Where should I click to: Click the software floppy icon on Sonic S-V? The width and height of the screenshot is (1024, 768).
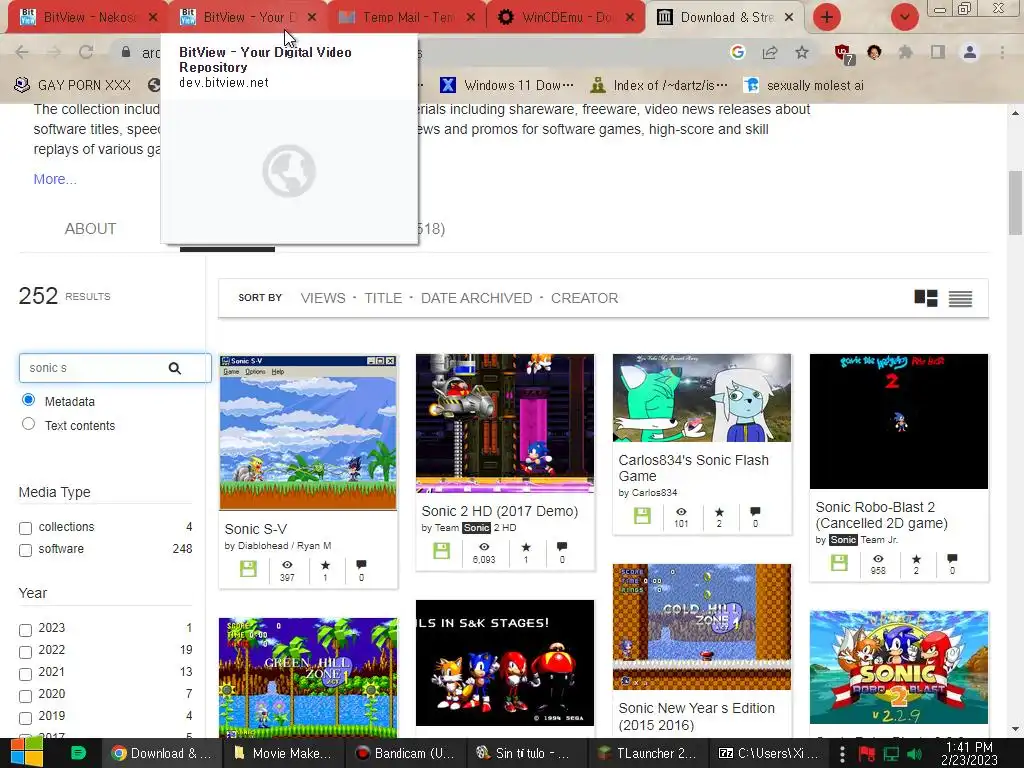click(x=248, y=568)
